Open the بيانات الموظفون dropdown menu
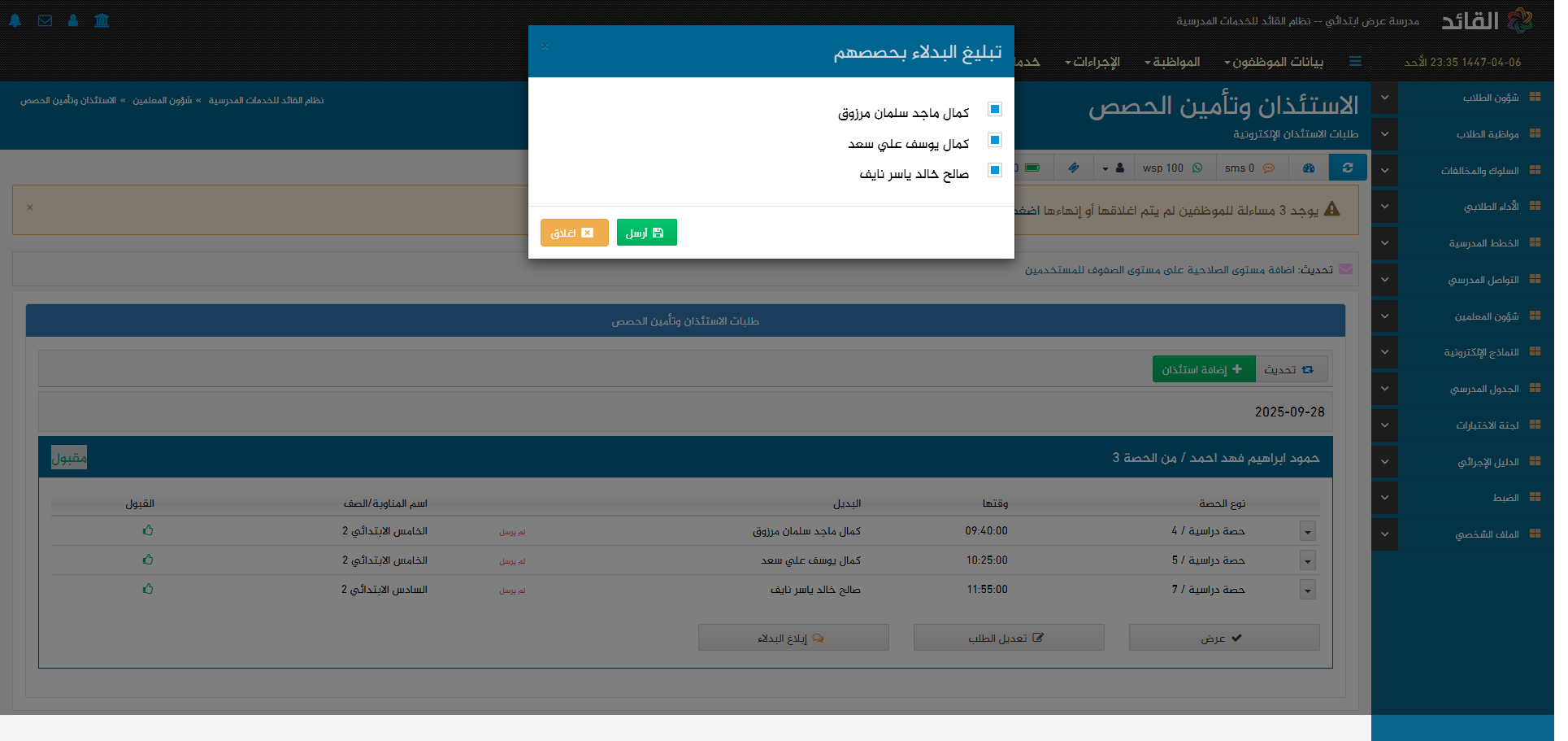This screenshot has width=1568, height=741. coord(1274,62)
